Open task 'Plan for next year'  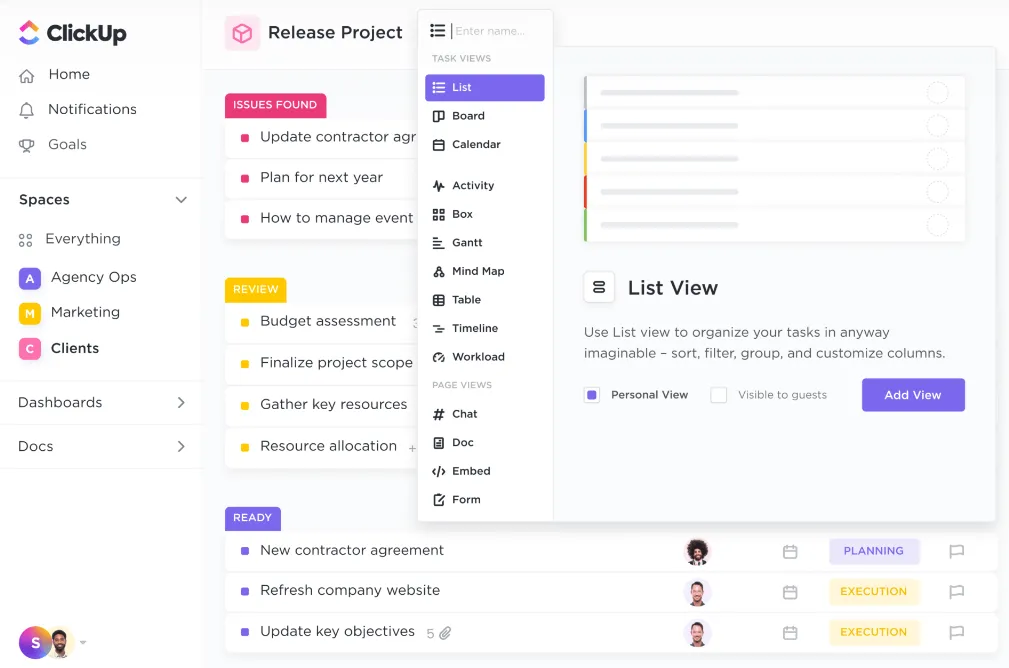tap(321, 178)
